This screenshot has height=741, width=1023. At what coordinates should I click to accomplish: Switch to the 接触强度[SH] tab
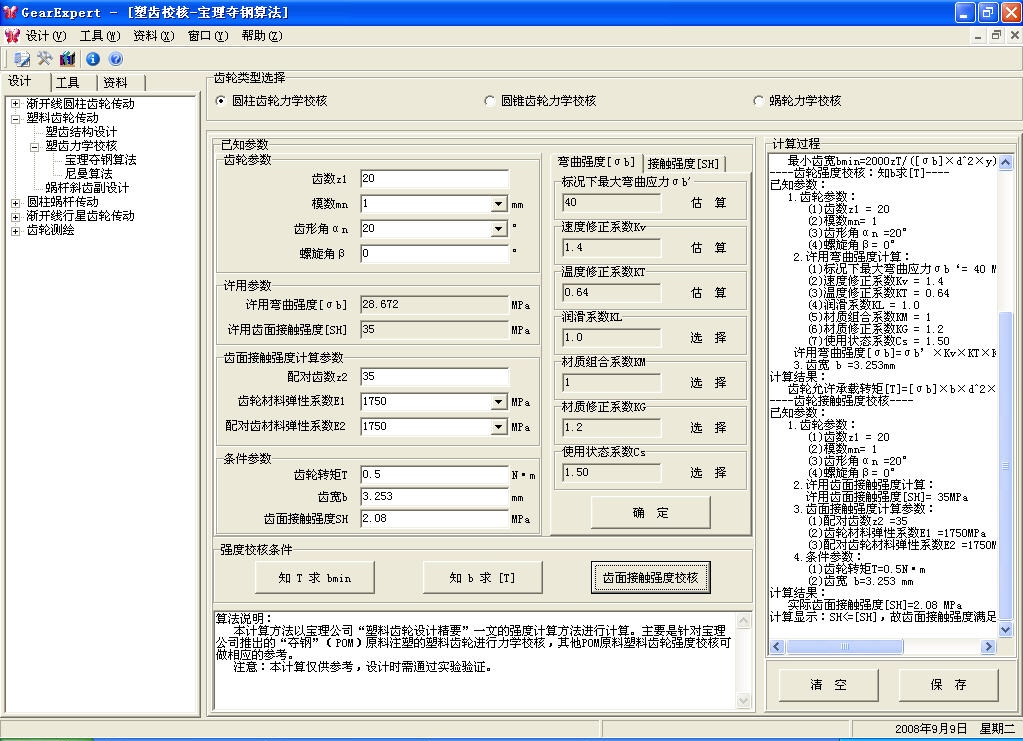(684, 164)
